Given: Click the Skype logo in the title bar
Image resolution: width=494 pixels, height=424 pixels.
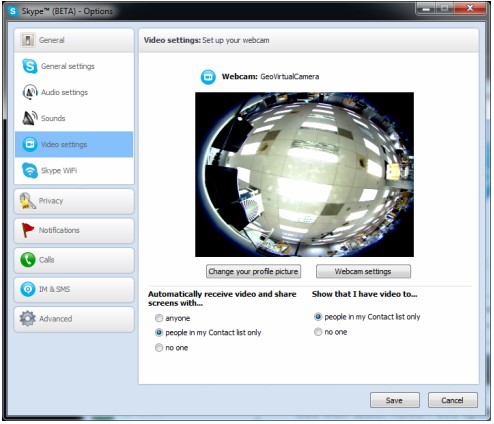Looking at the screenshot, I should click(13, 11).
